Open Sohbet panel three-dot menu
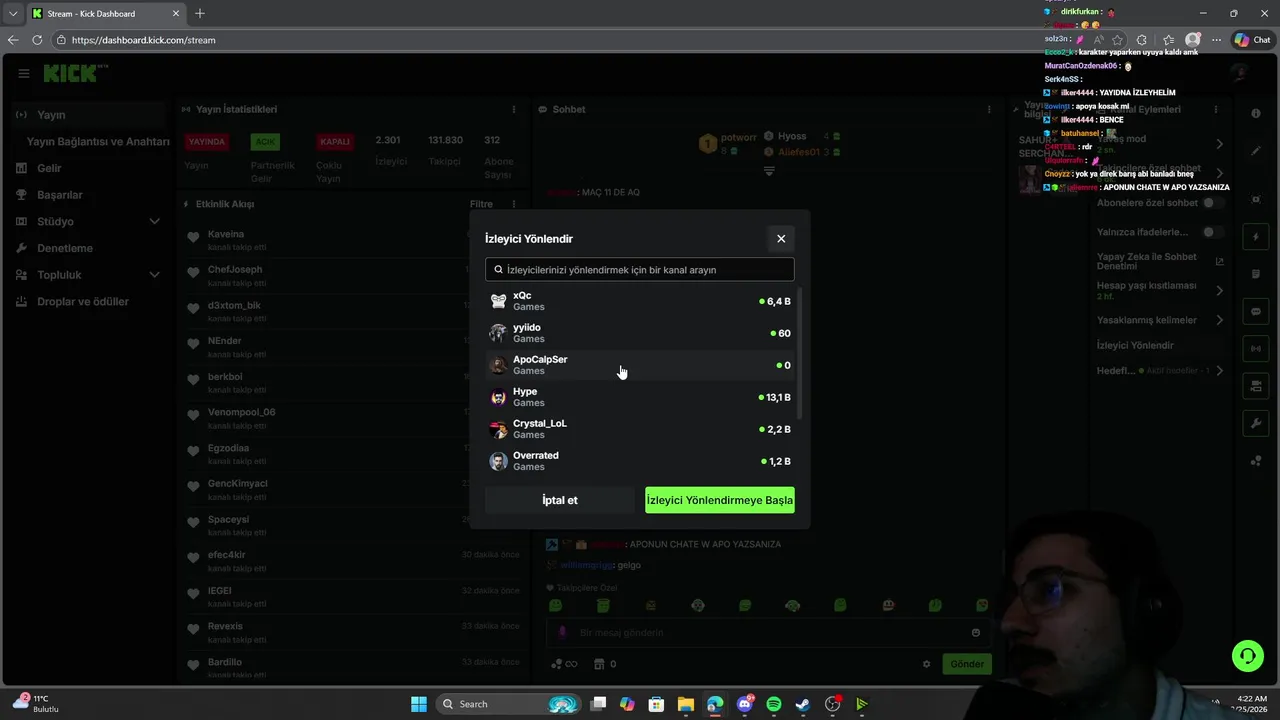This screenshot has height=720, width=1280. pyautogui.click(x=989, y=109)
